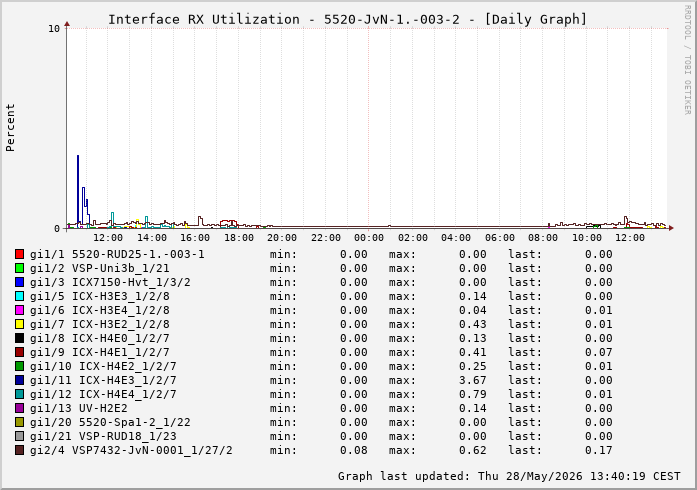
Task: Click legend label gi1/5 ICX-H3E3_1/2/8
Action: click(x=100, y=296)
